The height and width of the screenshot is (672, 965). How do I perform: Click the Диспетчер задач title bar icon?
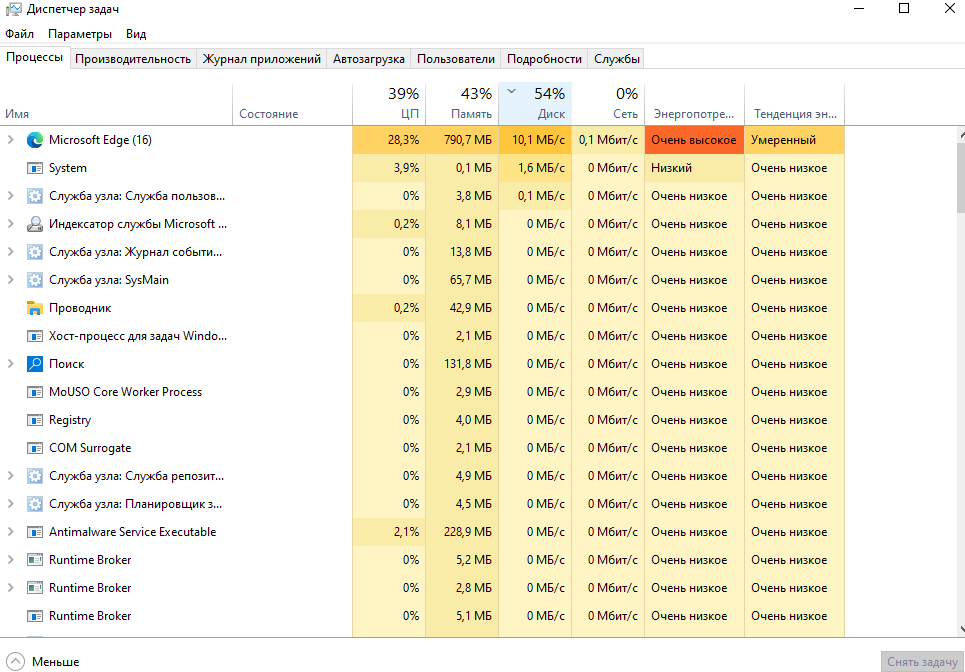pyautogui.click(x=14, y=9)
